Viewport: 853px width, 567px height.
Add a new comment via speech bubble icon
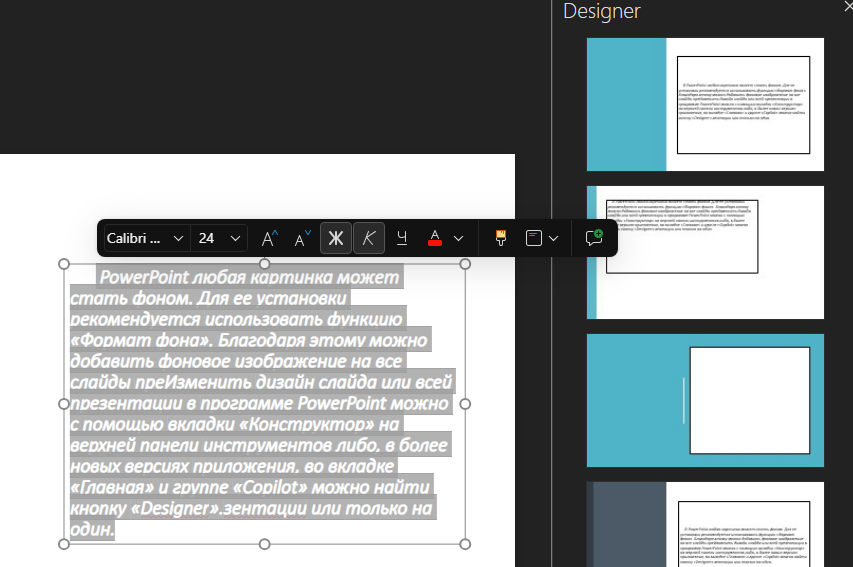[x=594, y=238]
